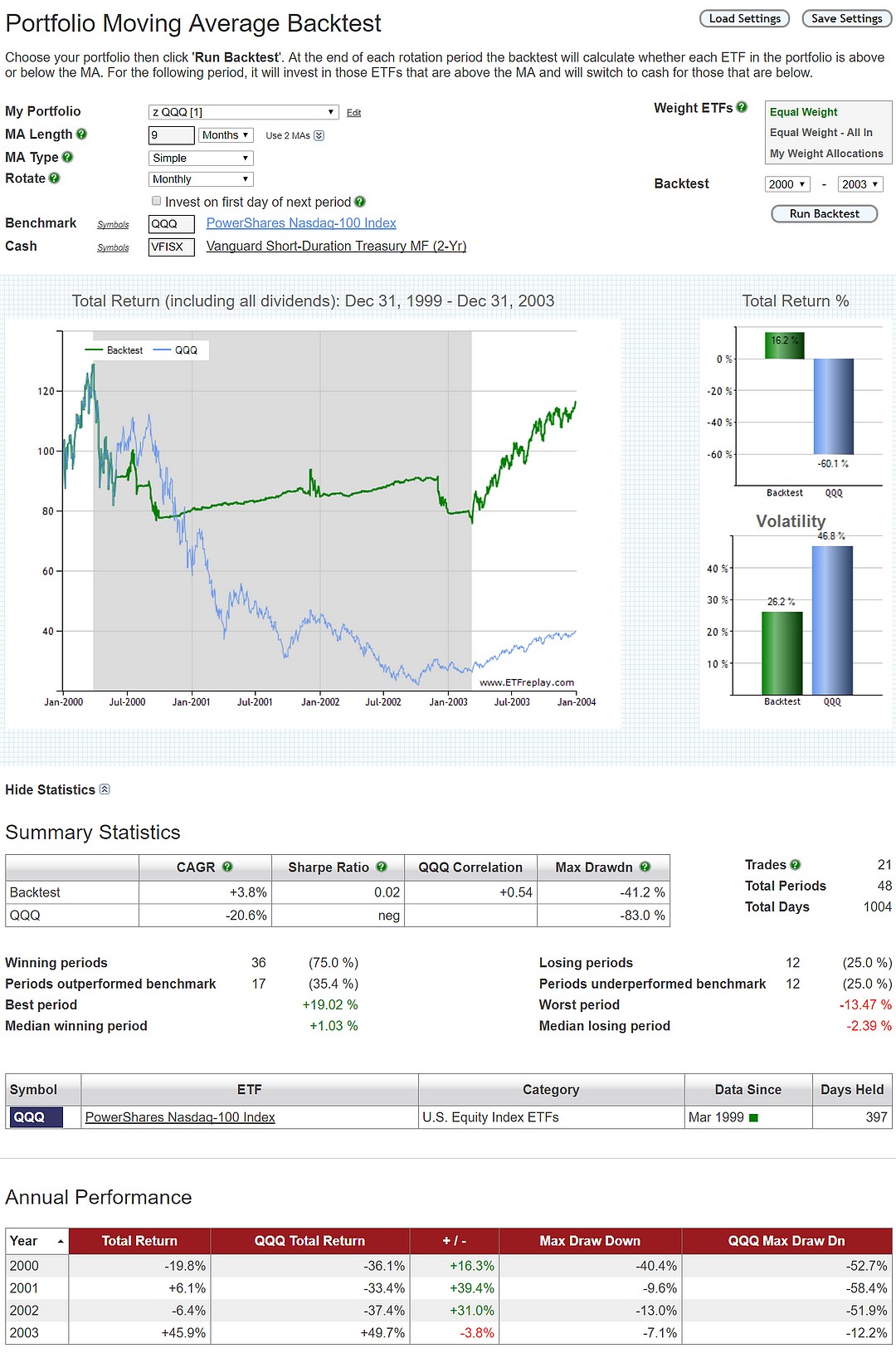
Task: Sort by the Max Draw Down column header
Action: coord(590,1241)
